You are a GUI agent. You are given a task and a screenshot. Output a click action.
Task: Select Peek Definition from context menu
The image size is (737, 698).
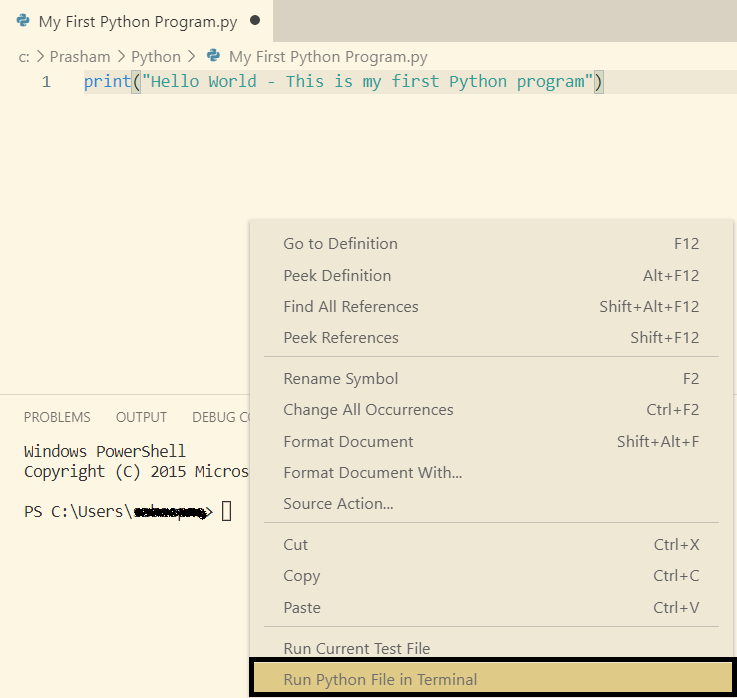coord(337,275)
